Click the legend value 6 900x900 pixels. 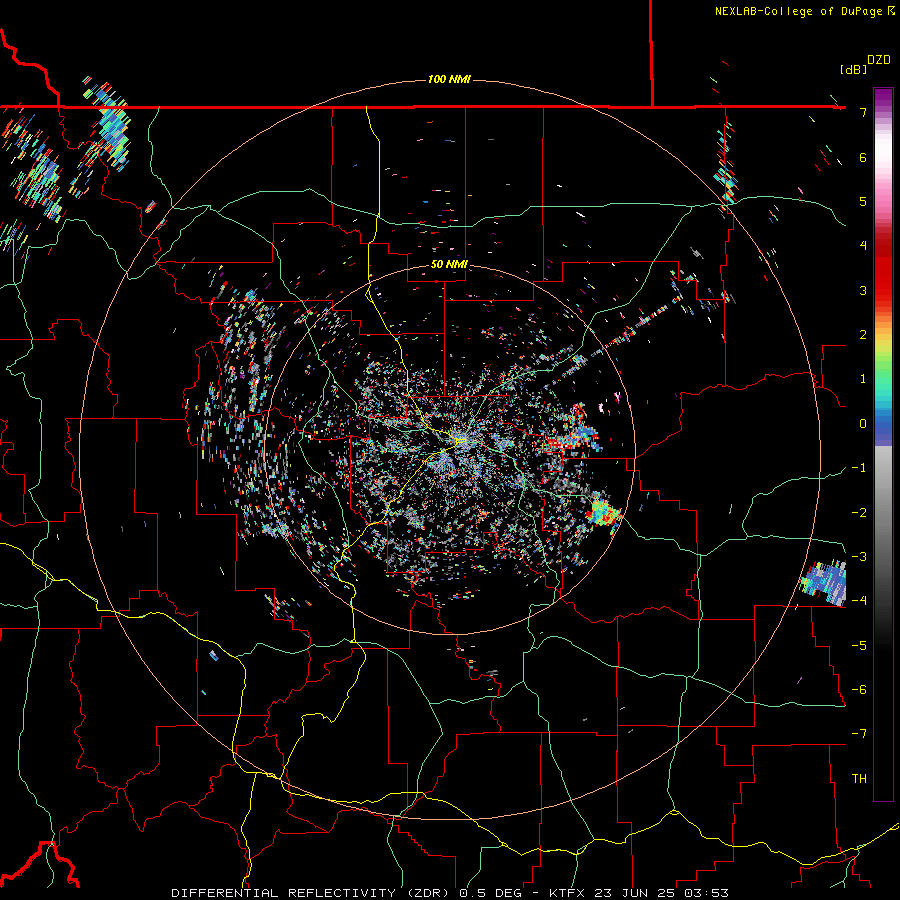863,157
